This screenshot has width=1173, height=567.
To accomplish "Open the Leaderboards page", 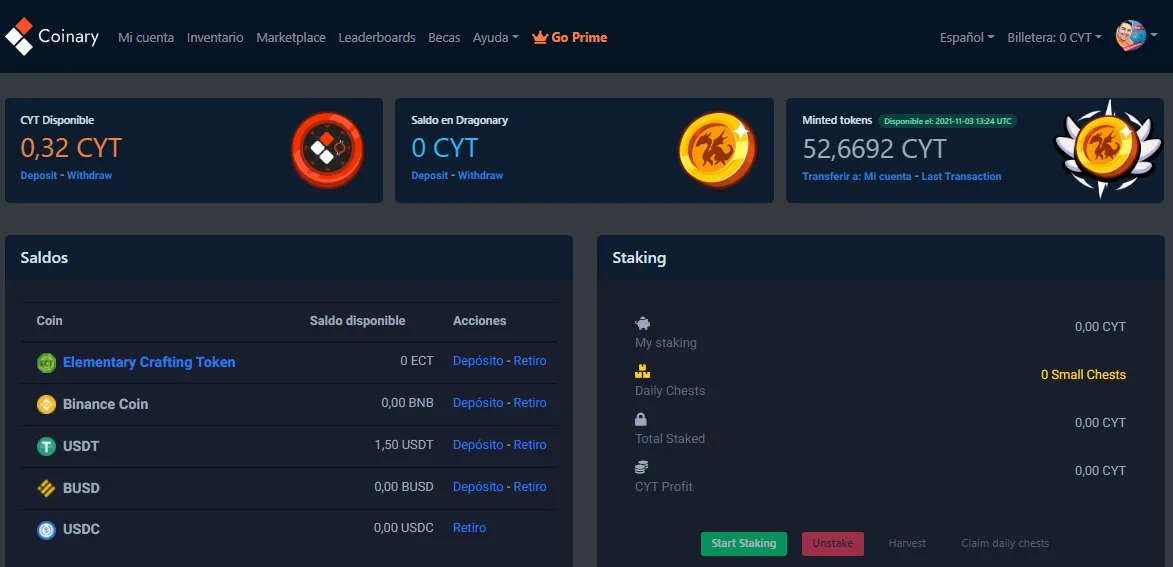I will point(376,37).
